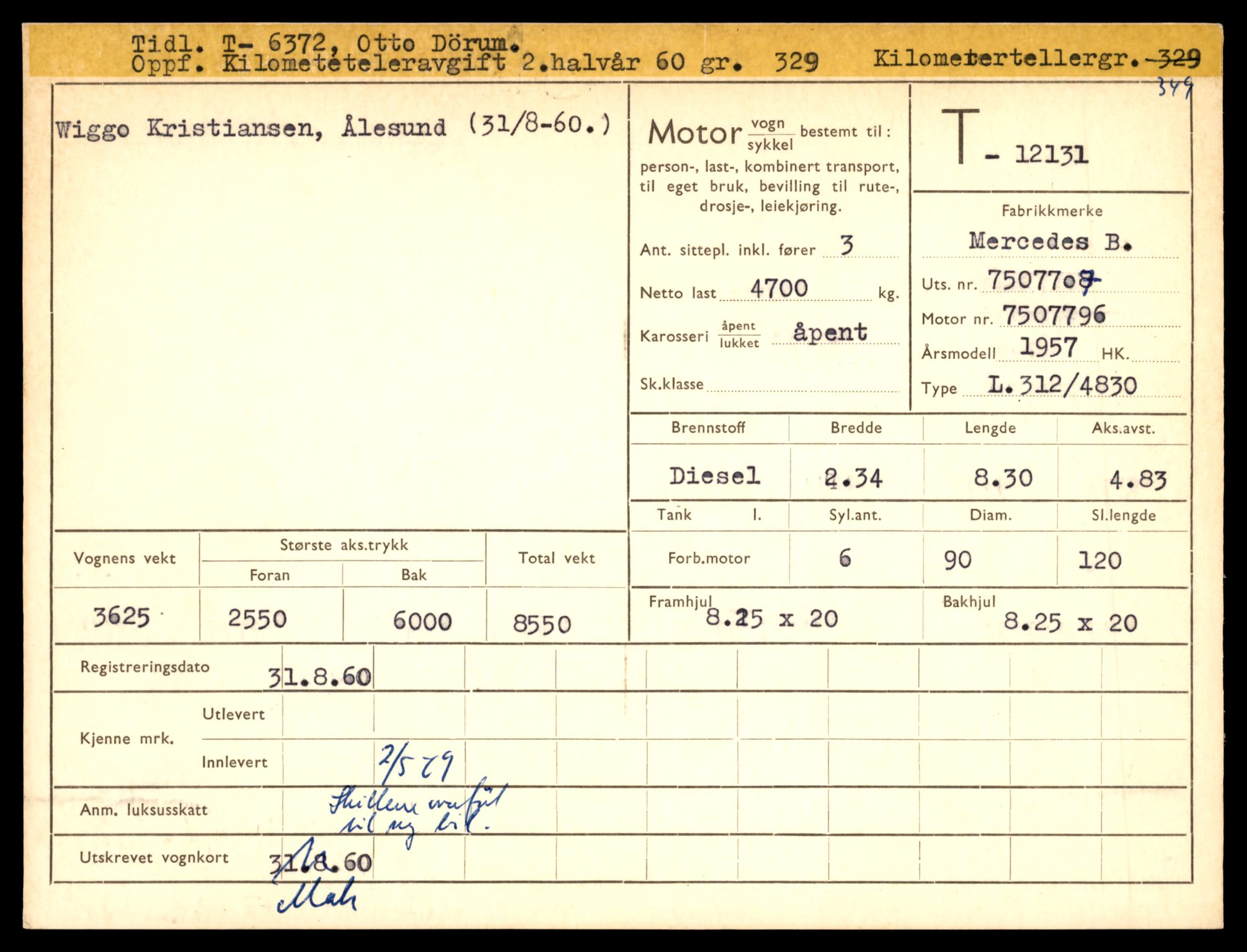Click the owner name Wiggo Kristiansen, Ålesund
Viewport: 1247px width, 952px height.
point(251,128)
